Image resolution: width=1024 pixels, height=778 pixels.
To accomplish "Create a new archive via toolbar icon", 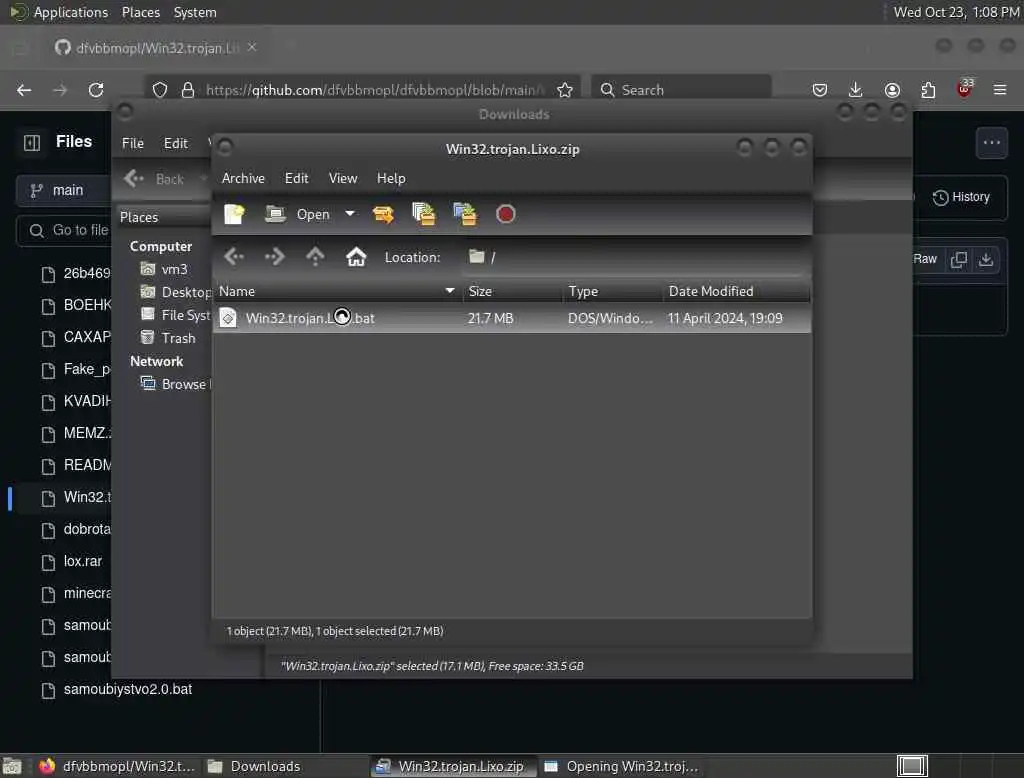I will 234,214.
